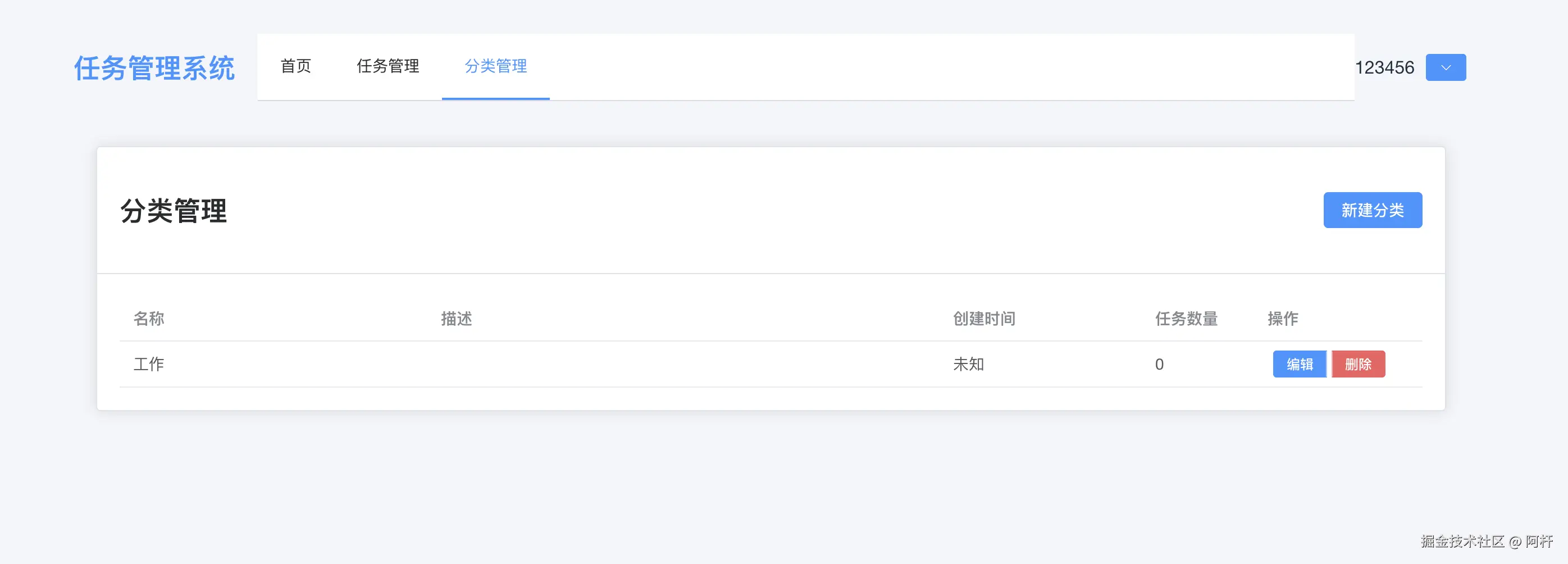Expand the user dropdown chevron button
The width and height of the screenshot is (1568, 564).
click(x=1446, y=67)
